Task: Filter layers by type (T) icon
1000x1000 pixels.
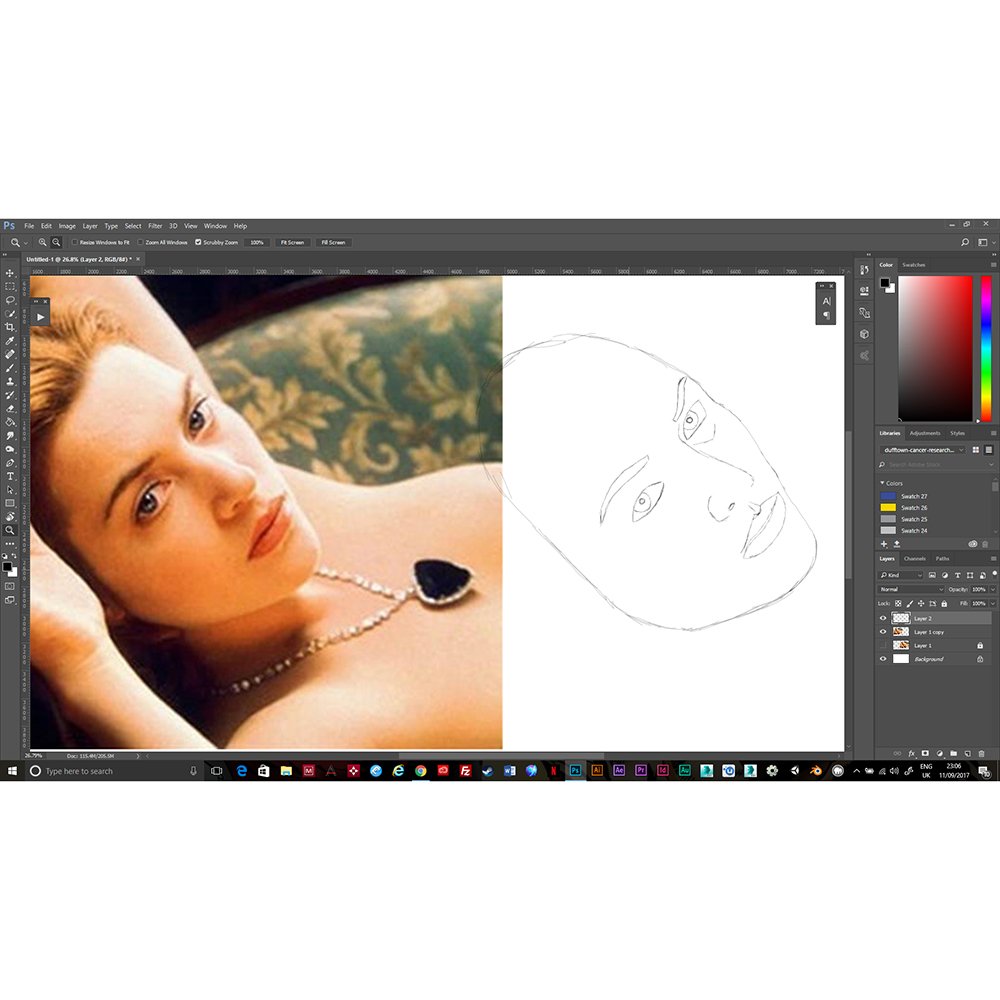Action: 957,575
